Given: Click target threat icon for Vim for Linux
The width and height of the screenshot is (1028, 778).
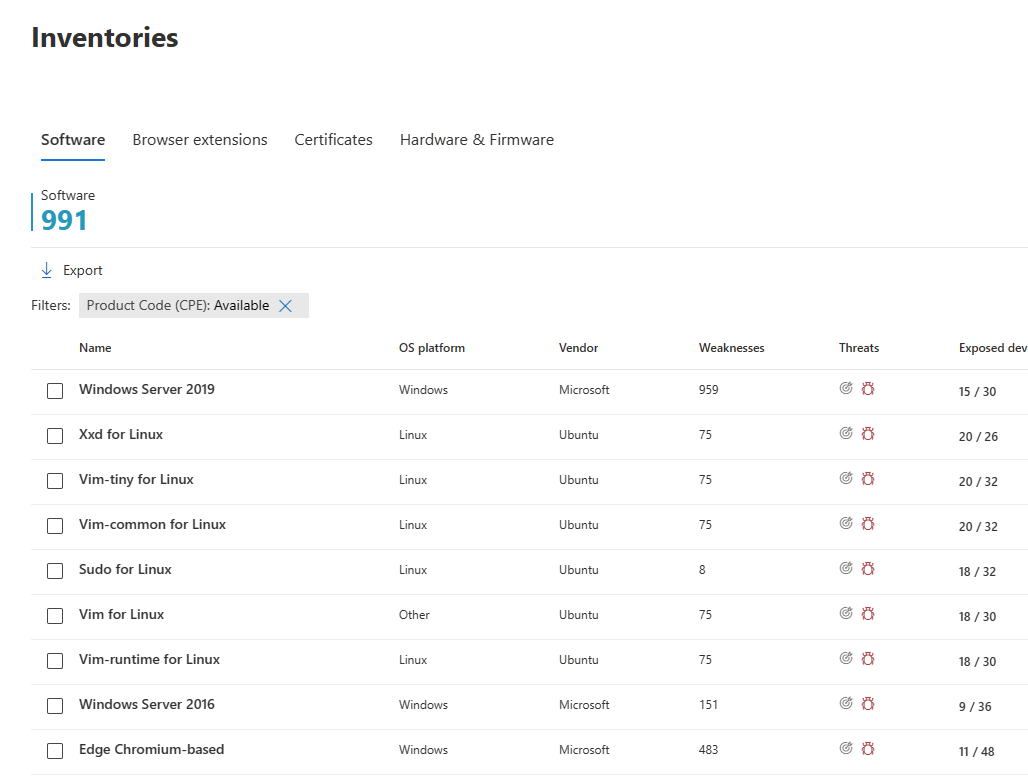Looking at the screenshot, I should [846, 613].
